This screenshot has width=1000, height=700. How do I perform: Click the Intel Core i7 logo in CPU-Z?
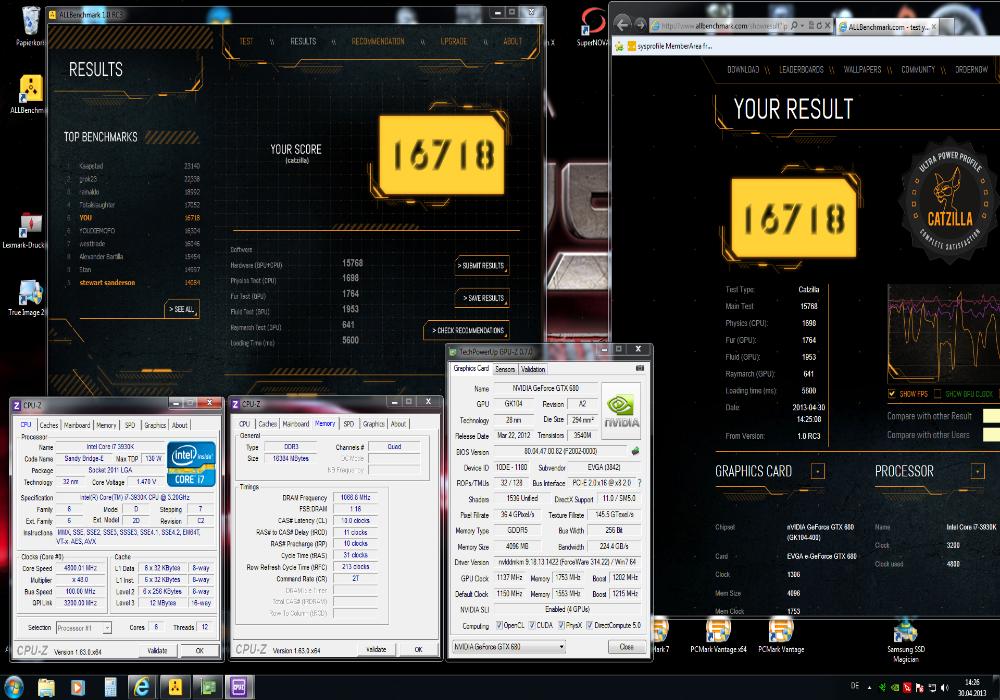click(192, 463)
